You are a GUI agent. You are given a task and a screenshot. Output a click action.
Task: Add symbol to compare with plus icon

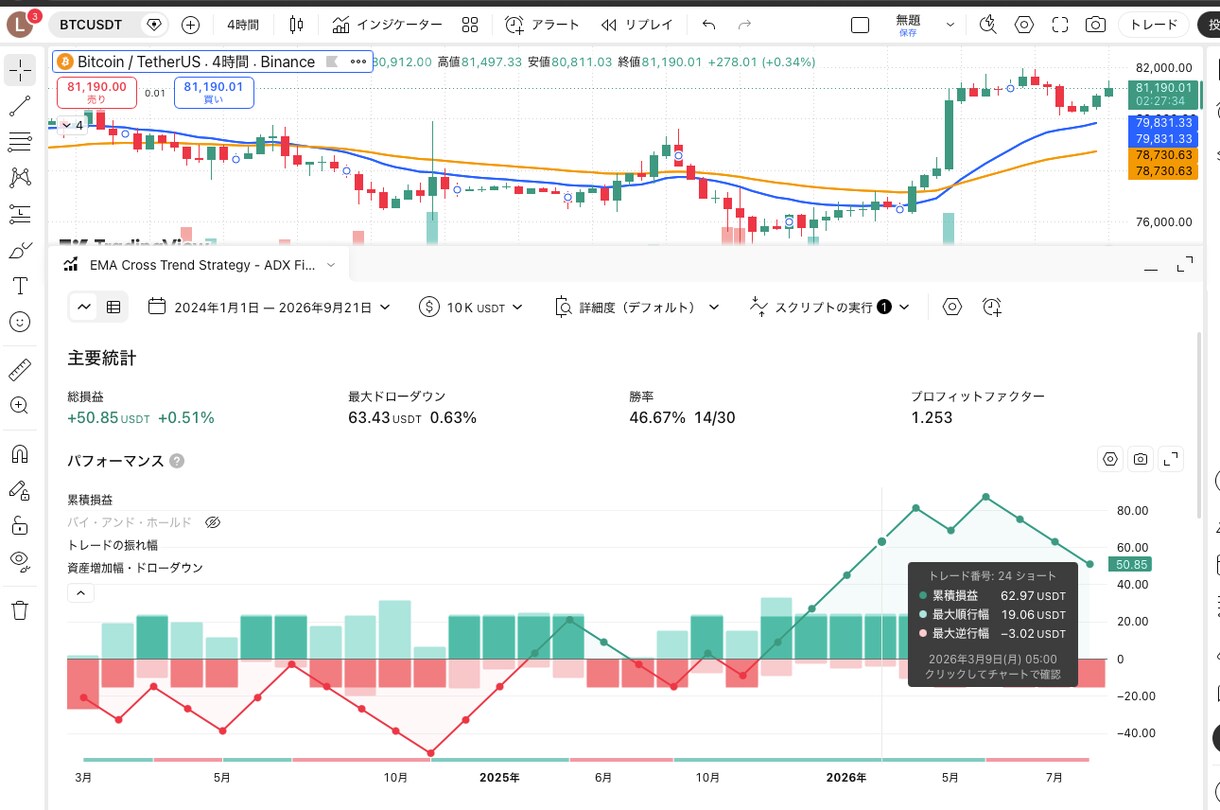pos(191,24)
